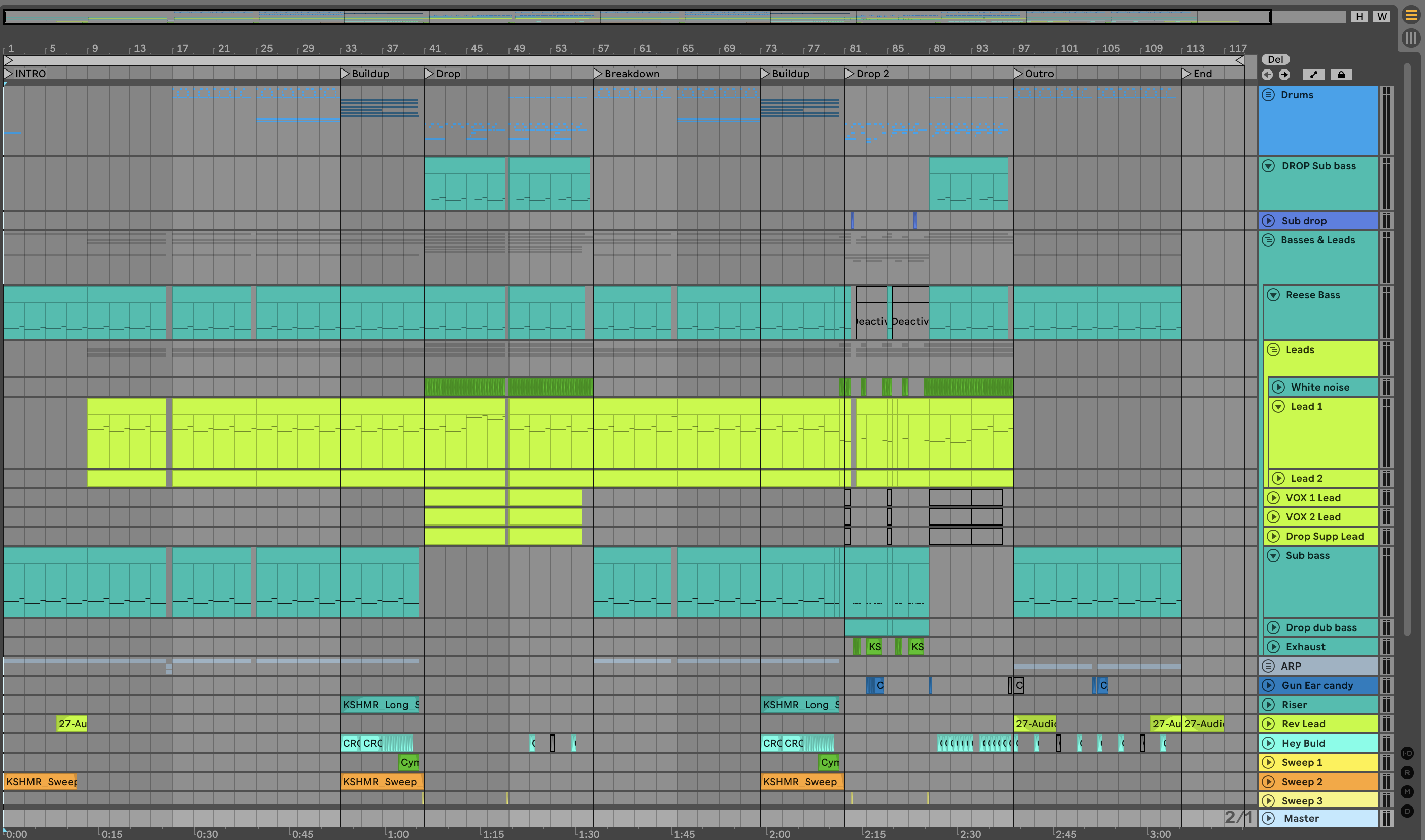The width and height of the screenshot is (1425, 840).
Task: Click the group icon on Drums track
Action: (1268, 94)
